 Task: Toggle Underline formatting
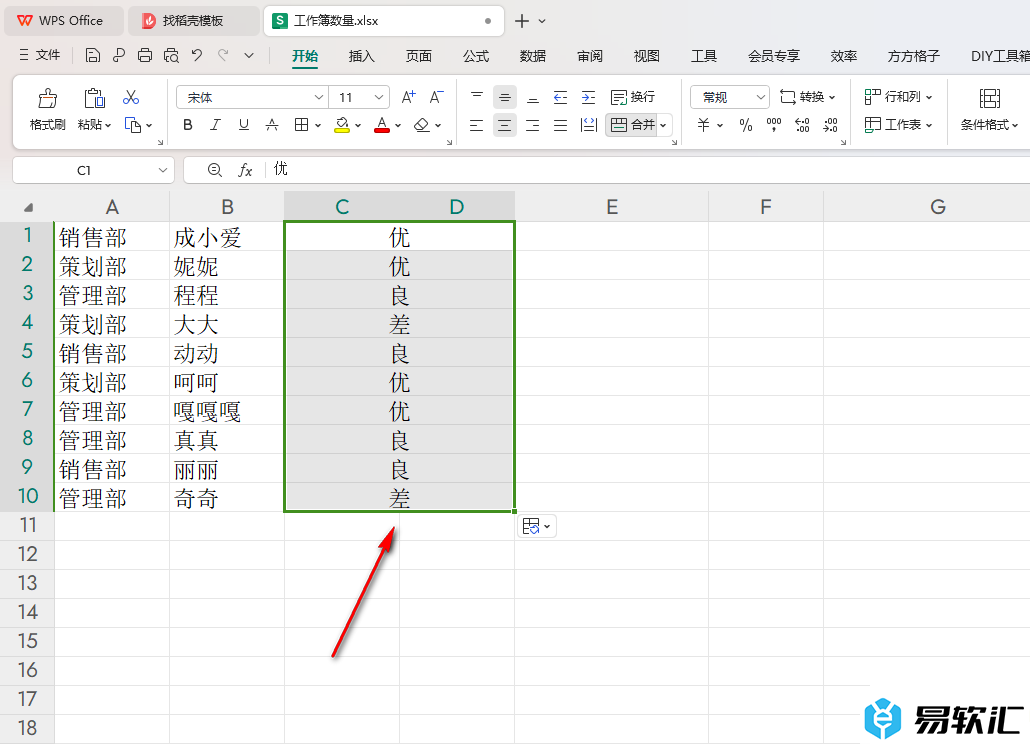(244, 125)
